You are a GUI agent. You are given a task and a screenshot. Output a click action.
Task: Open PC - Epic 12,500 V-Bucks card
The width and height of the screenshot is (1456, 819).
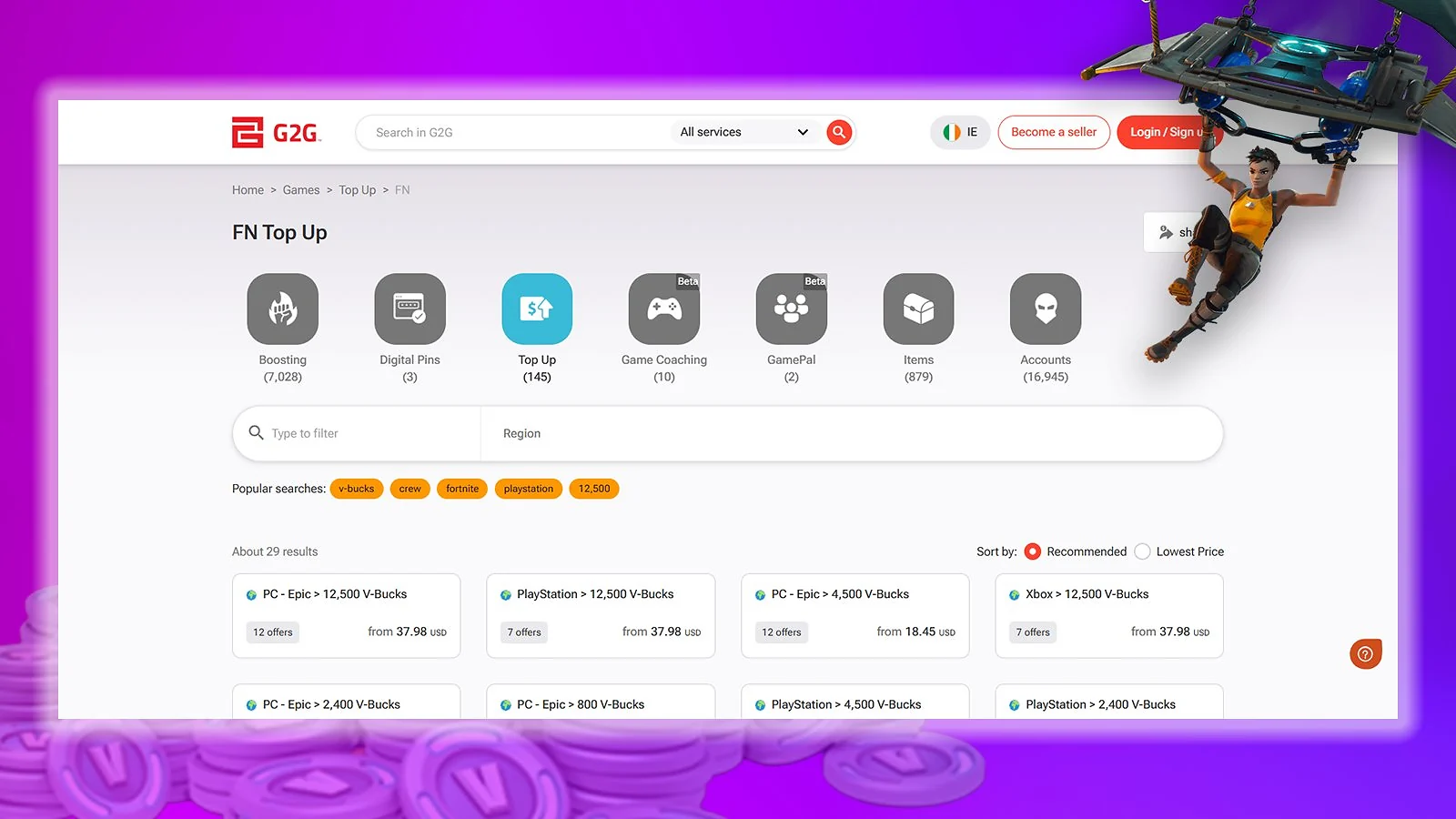(347, 615)
